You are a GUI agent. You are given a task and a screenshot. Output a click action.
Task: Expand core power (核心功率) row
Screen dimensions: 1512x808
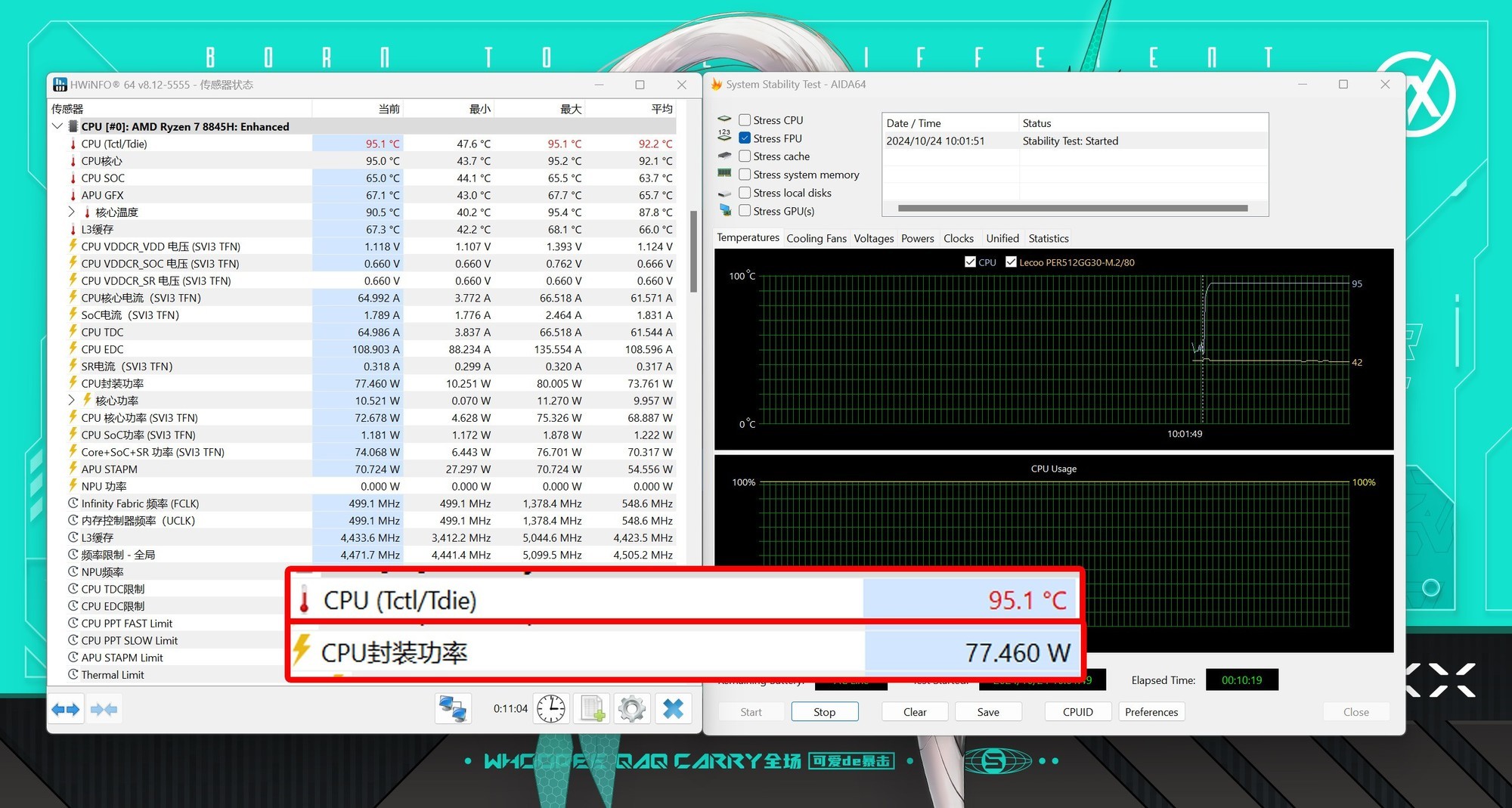pyautogui.click(x=71, y=400)
